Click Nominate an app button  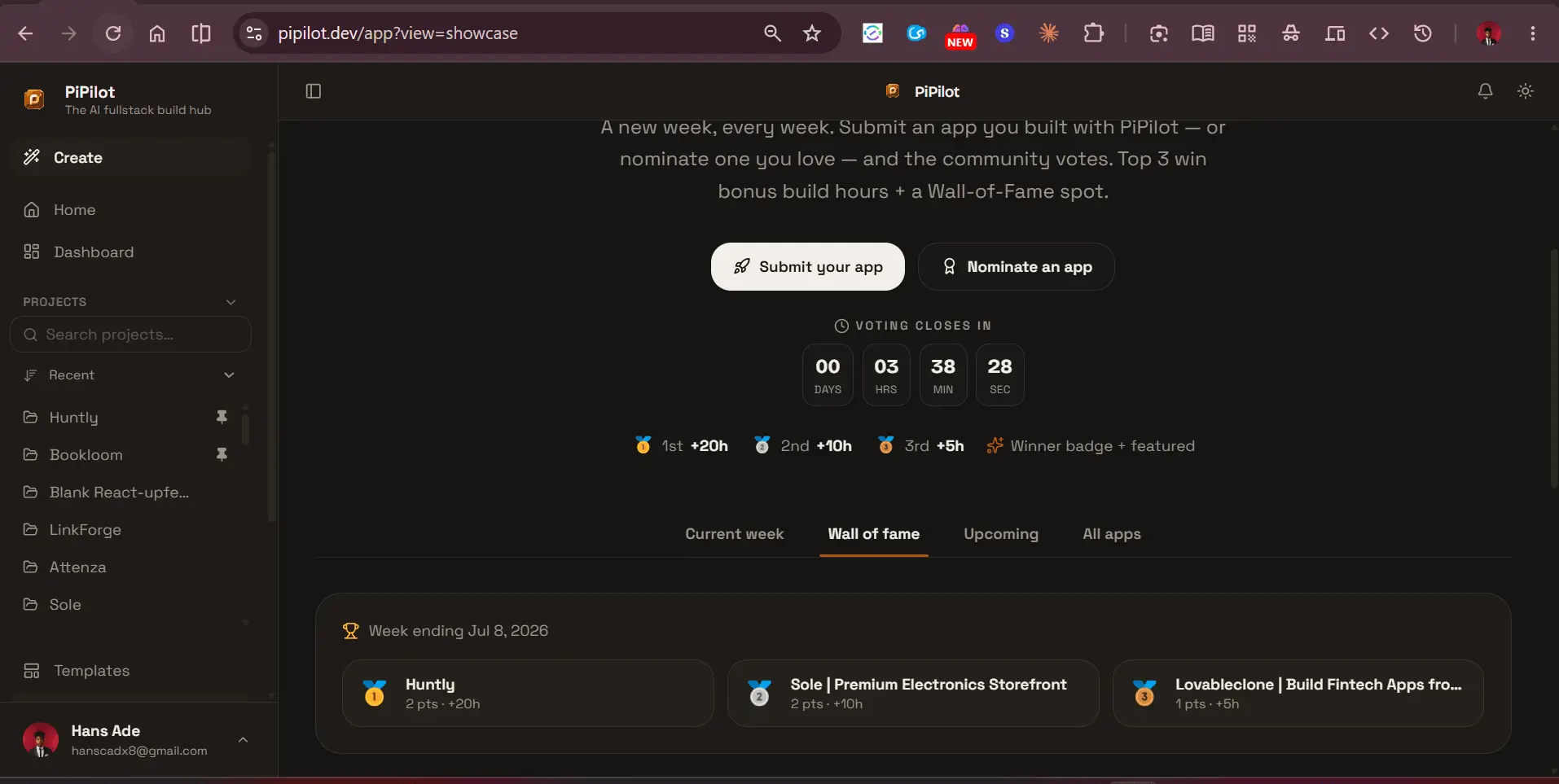coord(1017,267)
